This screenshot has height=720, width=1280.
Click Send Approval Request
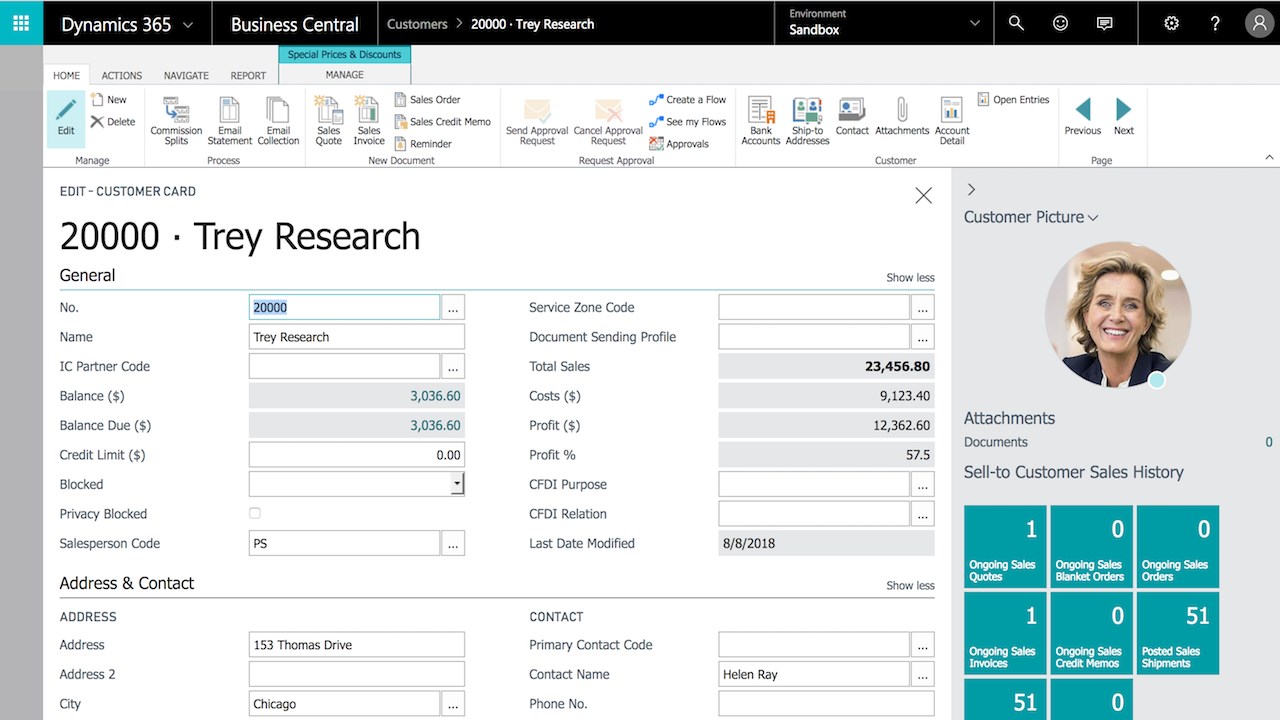537,121
